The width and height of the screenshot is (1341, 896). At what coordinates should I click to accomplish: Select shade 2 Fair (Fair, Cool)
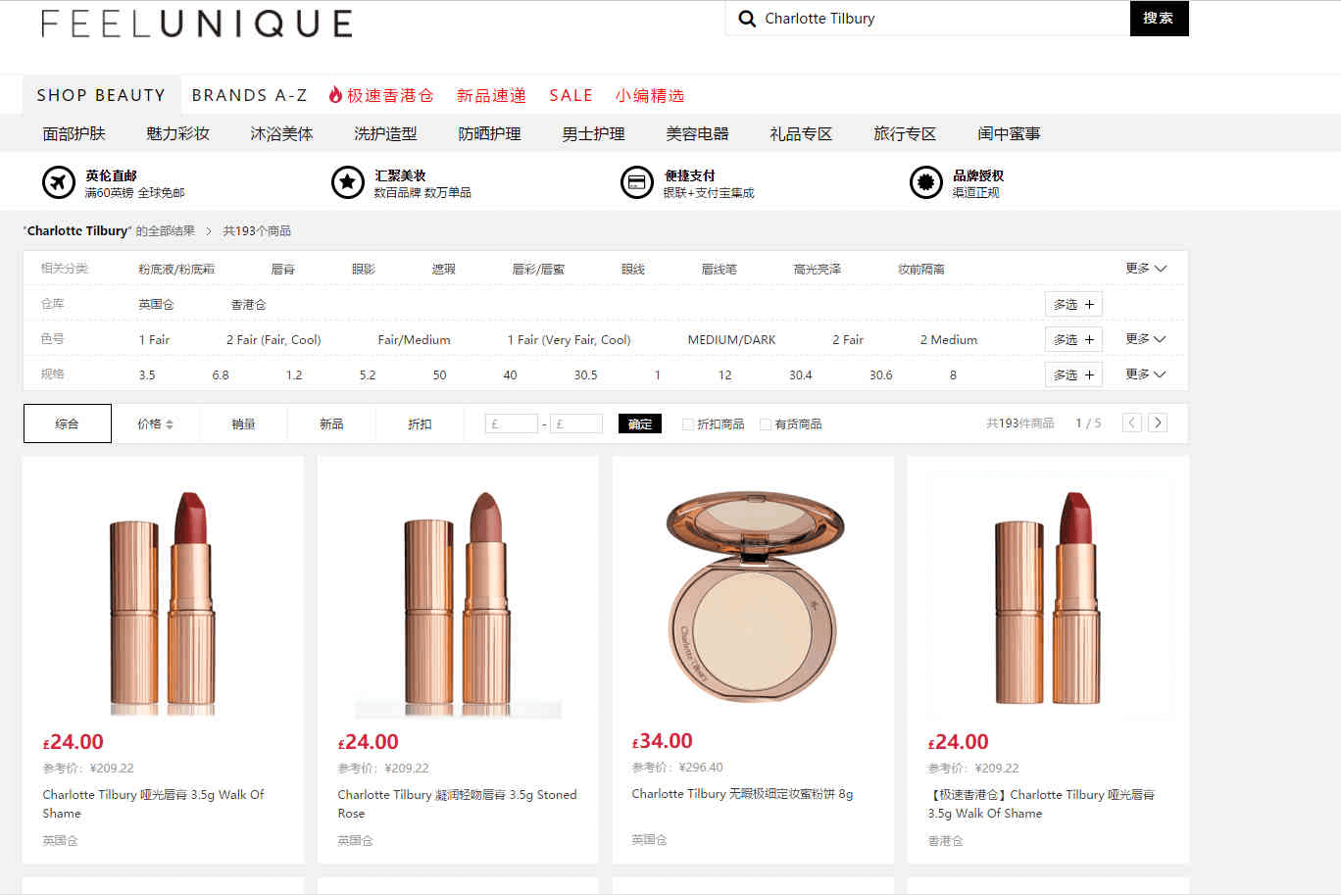273,340
